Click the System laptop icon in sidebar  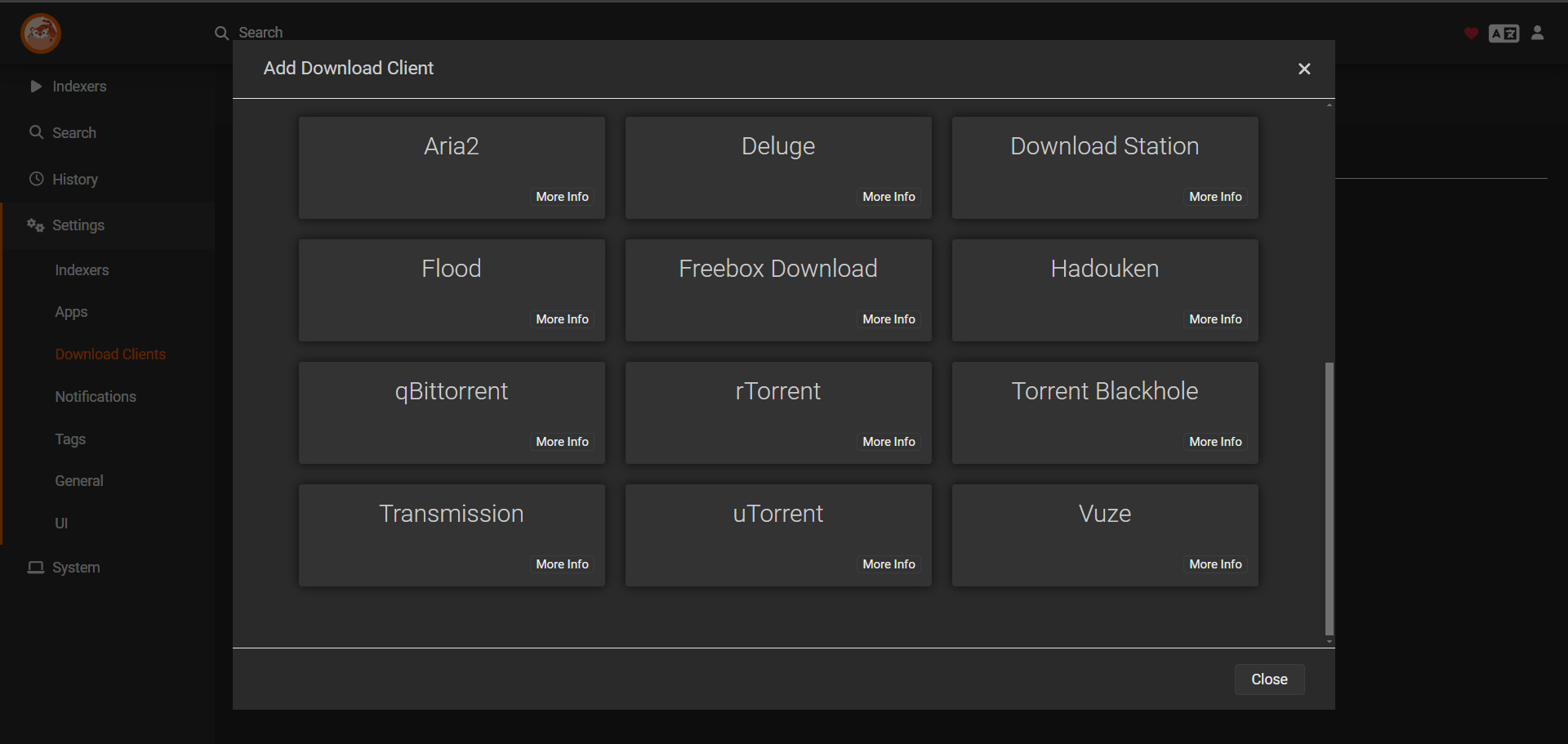click(x=36, y=568)
